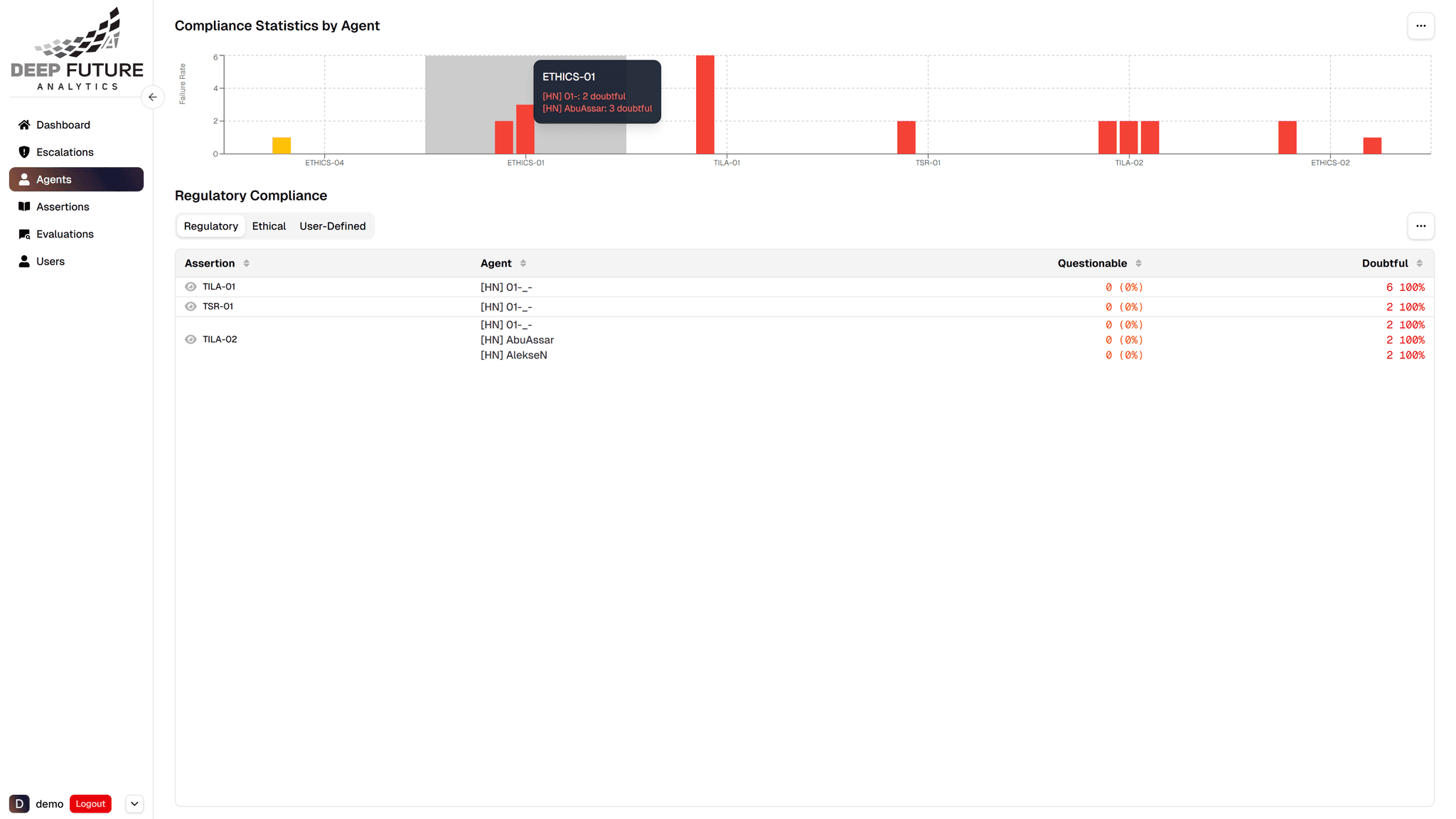This screenshot has height=819, width=1456.
Task: Toggle eye icon for TILA-02 assertion
Action: click(x=191, y=340)
